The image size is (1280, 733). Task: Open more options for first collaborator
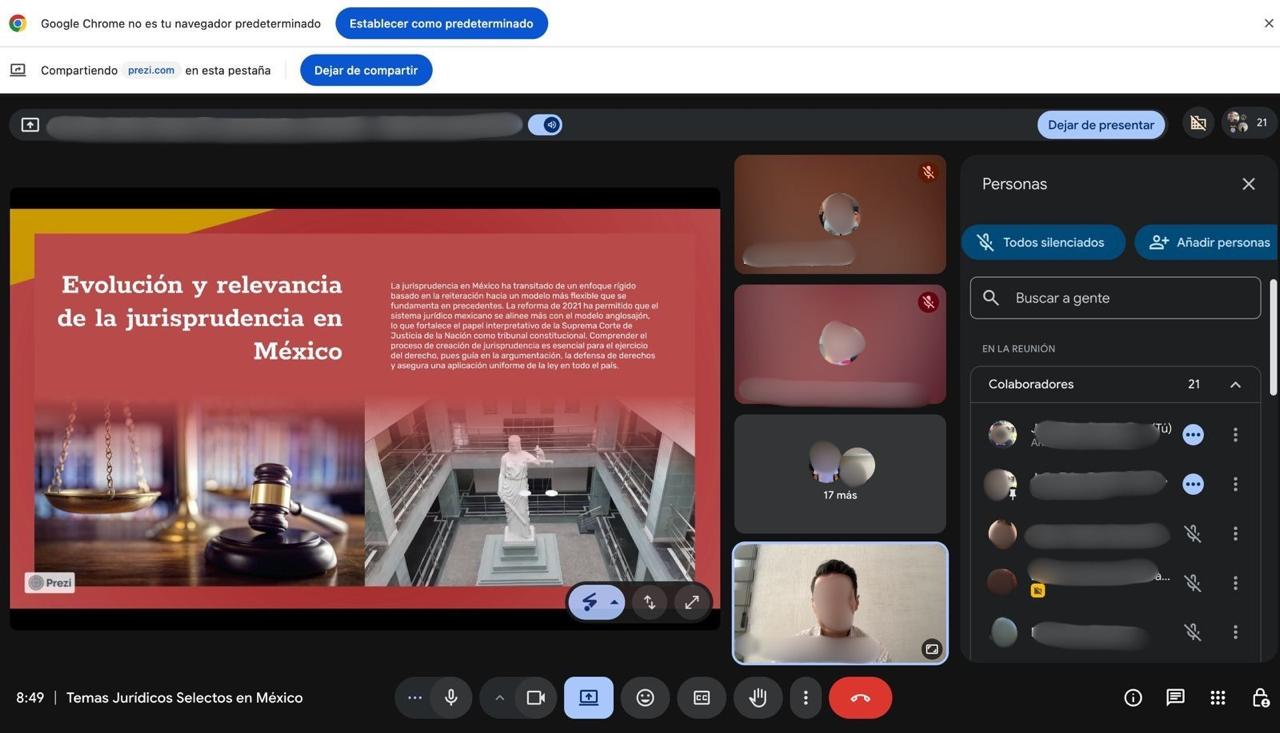click(x=1235, y=434)
